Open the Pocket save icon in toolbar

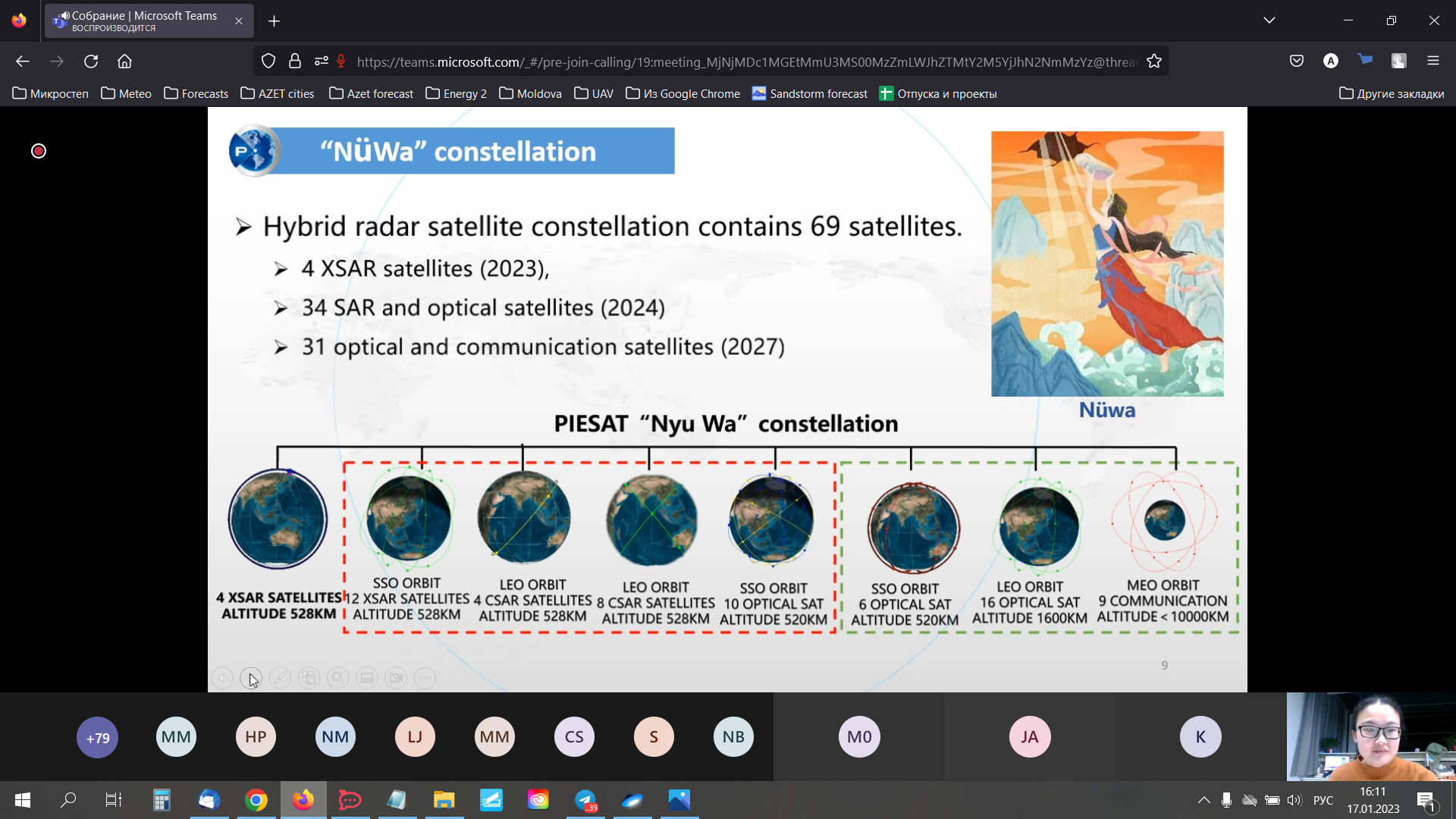click(1297, 61)
